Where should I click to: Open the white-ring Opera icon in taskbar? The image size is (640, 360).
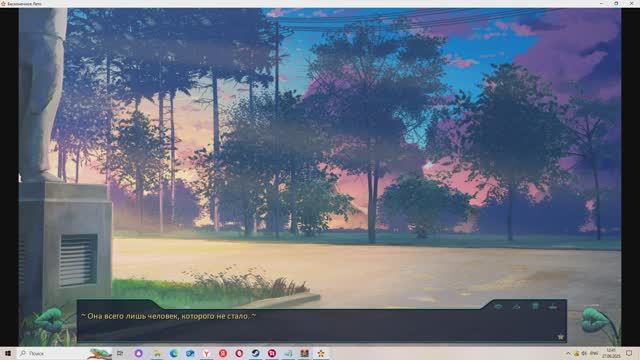click(239, 353)
